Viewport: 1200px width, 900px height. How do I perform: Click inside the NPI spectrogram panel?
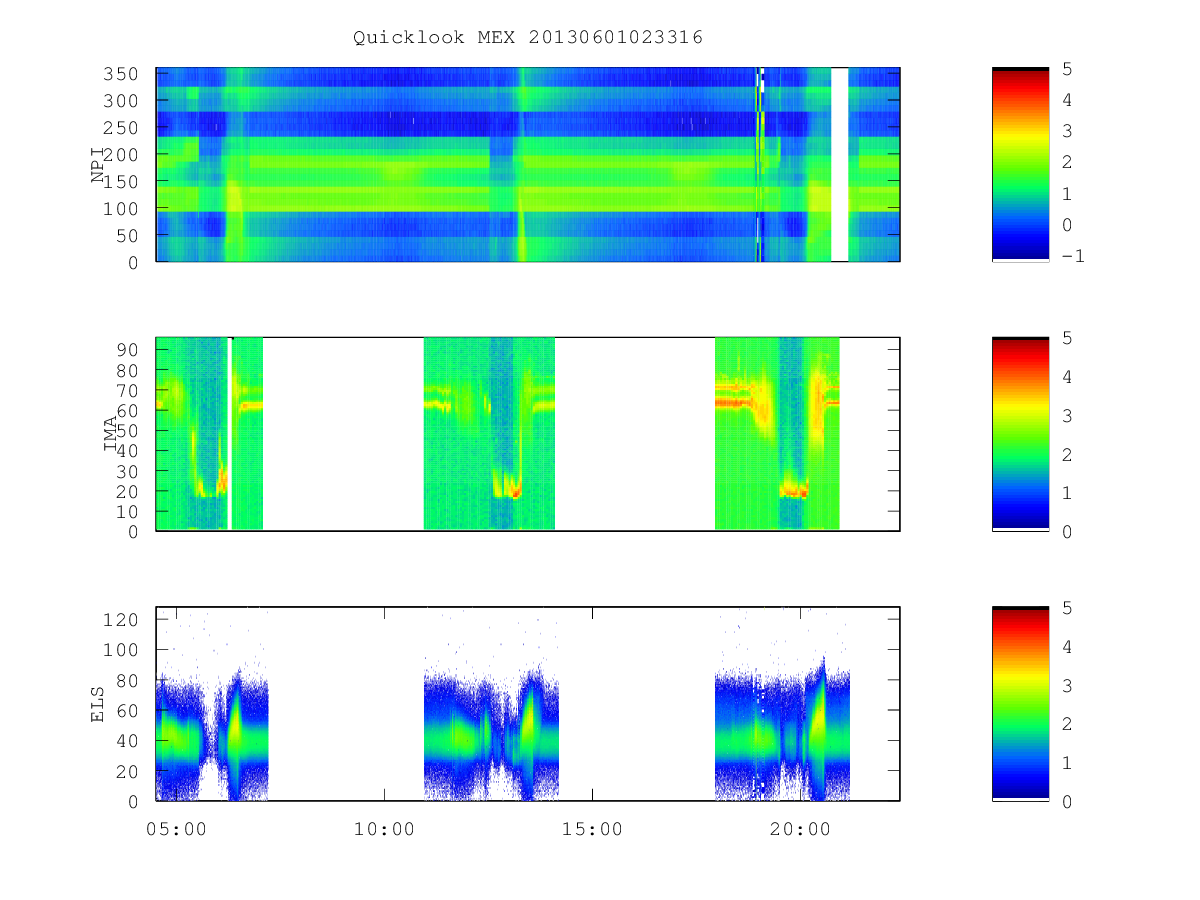pos(528,164)
